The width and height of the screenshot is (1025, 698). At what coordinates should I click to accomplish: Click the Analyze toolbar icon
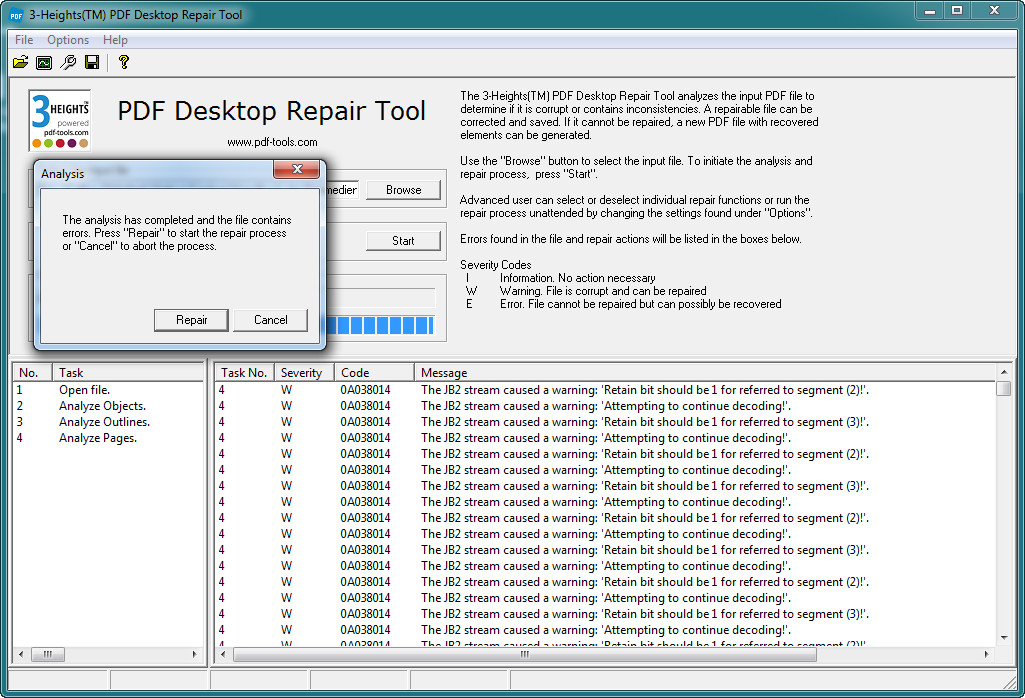pos(44,63)
